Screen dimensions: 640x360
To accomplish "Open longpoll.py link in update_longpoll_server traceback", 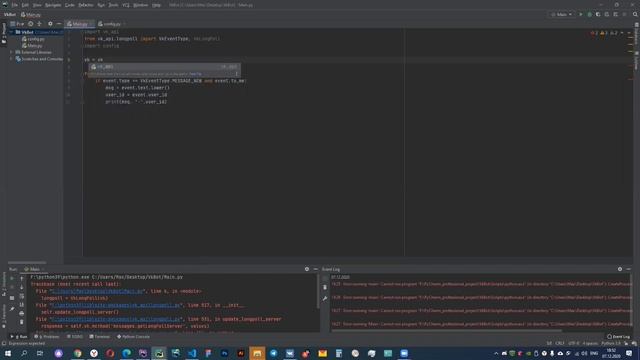I will 116,319.
